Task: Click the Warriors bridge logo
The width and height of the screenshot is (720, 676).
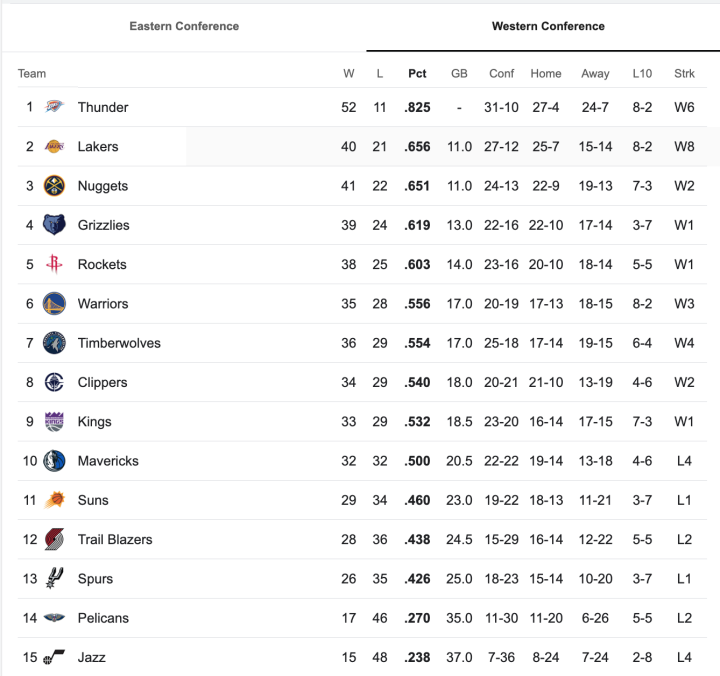Action: pyautogui.click(x=54, y=304)
